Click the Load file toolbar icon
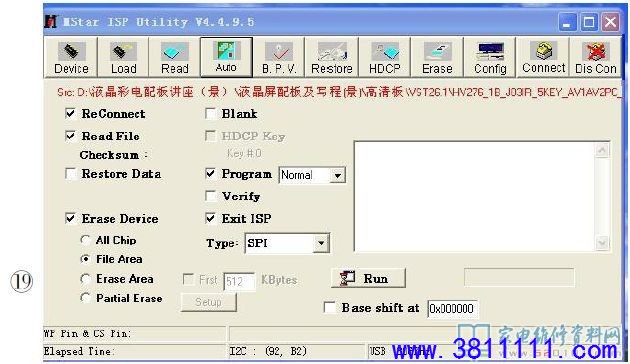The width and height of the screenshot is (630, 364). point(123,57)
